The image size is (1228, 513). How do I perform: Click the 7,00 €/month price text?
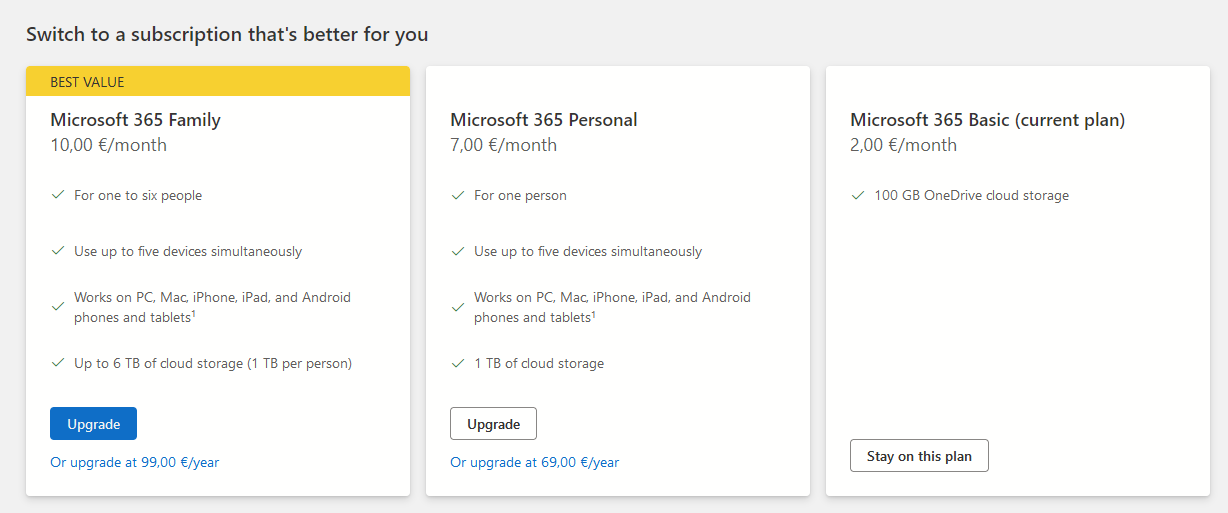pos(503,145)
